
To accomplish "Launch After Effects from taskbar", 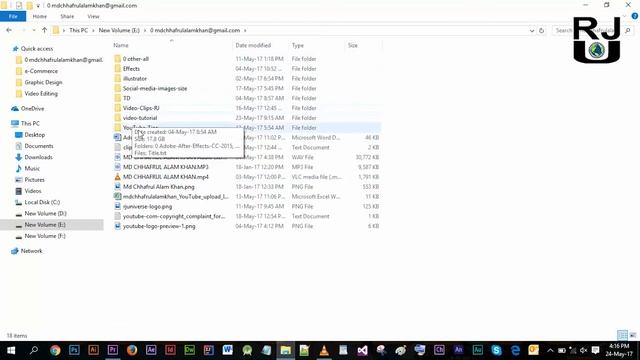I will (151, 350).
